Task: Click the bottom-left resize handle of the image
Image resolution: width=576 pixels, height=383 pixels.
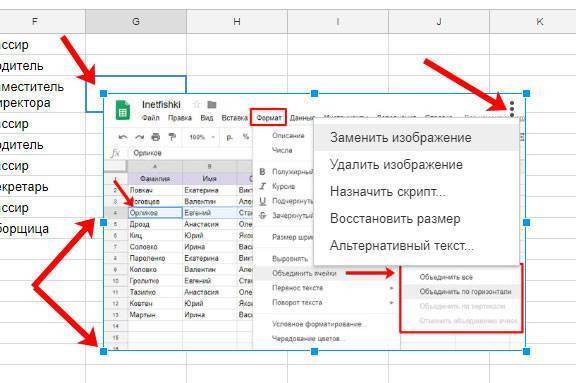Action: (x=104, y=351)
